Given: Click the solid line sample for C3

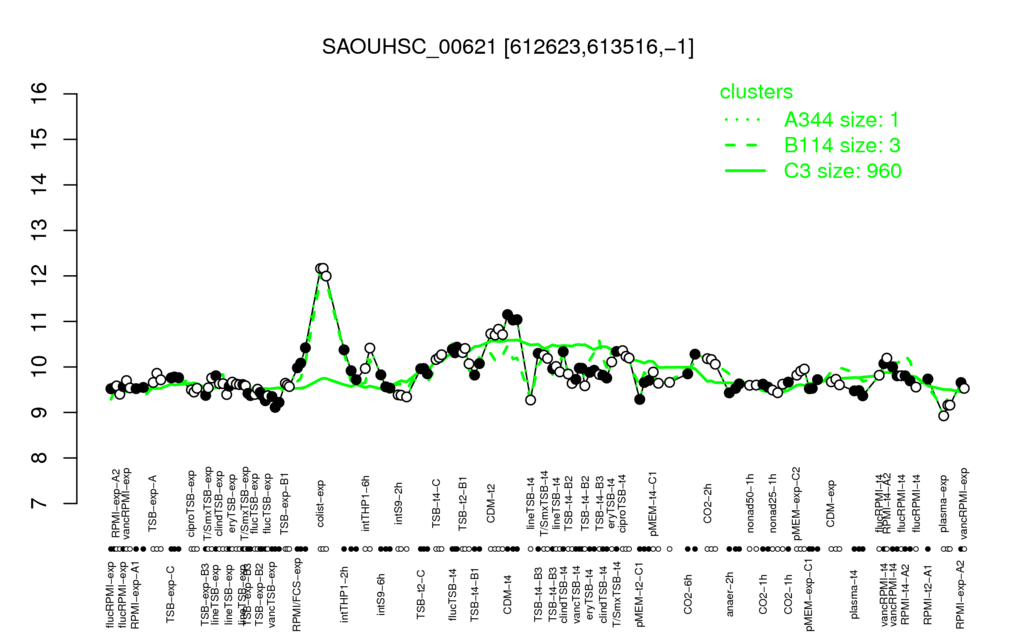Looking at the screenshot, I should tap(744, 171).
